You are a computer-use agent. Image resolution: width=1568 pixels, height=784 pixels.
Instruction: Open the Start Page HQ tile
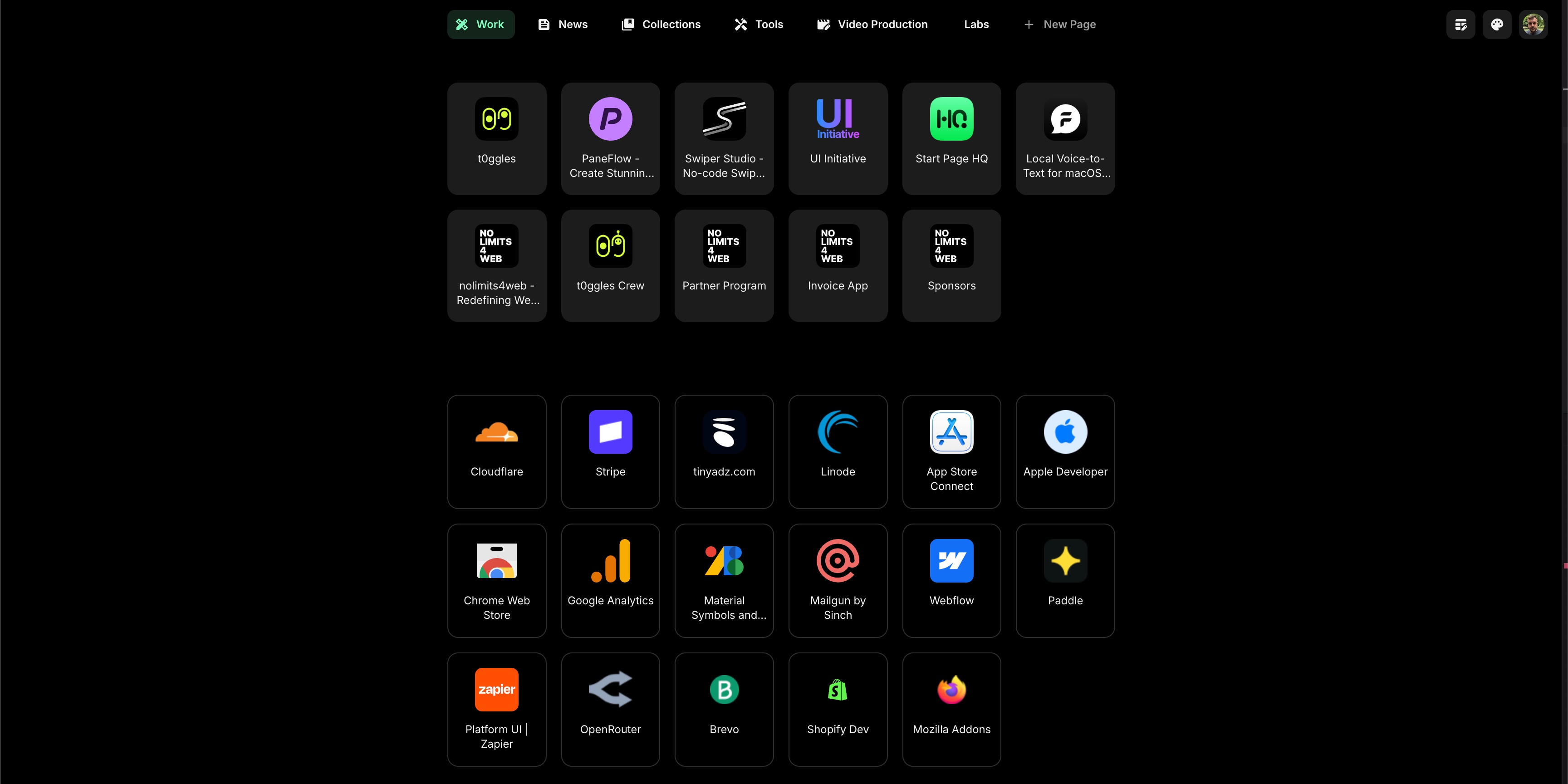pyautogui.click(x=951, y=139)
